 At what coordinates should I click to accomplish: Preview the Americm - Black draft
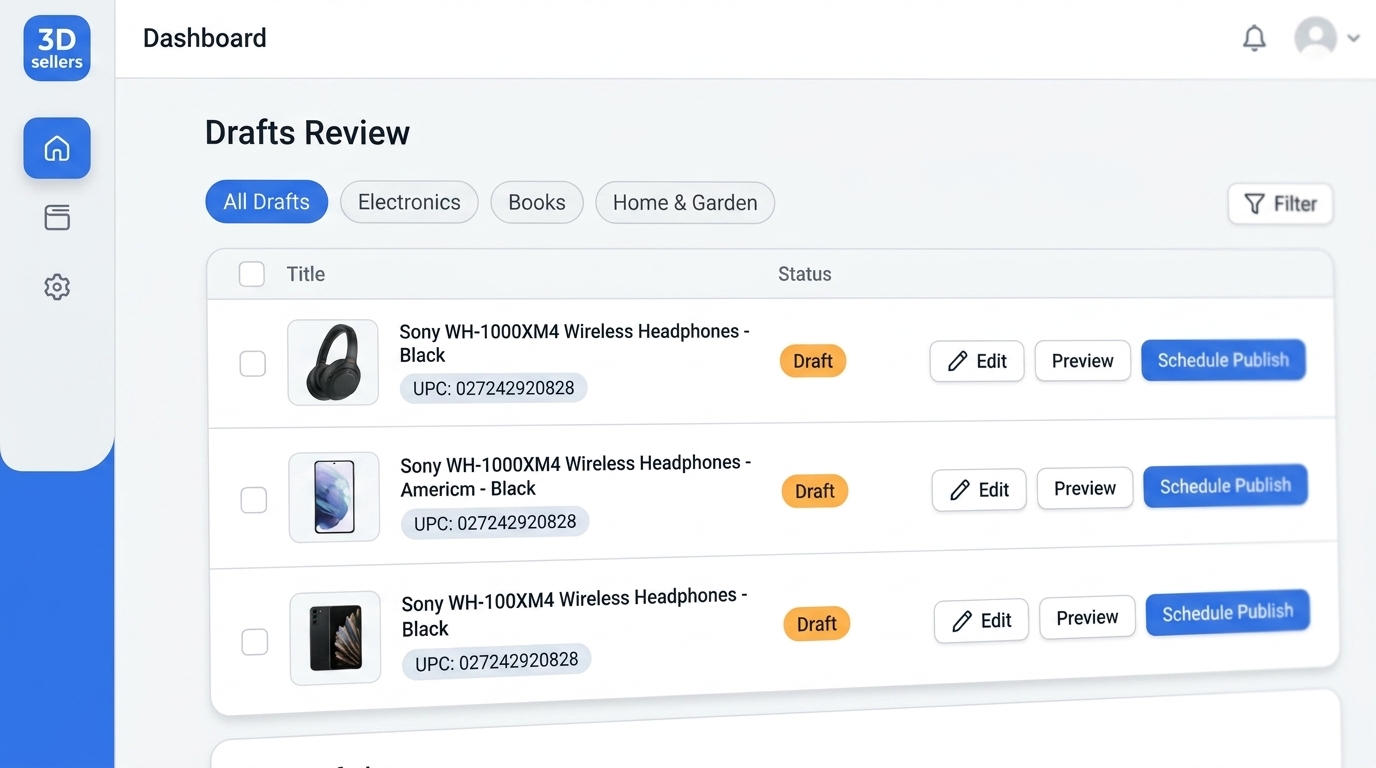point(1085,488)
